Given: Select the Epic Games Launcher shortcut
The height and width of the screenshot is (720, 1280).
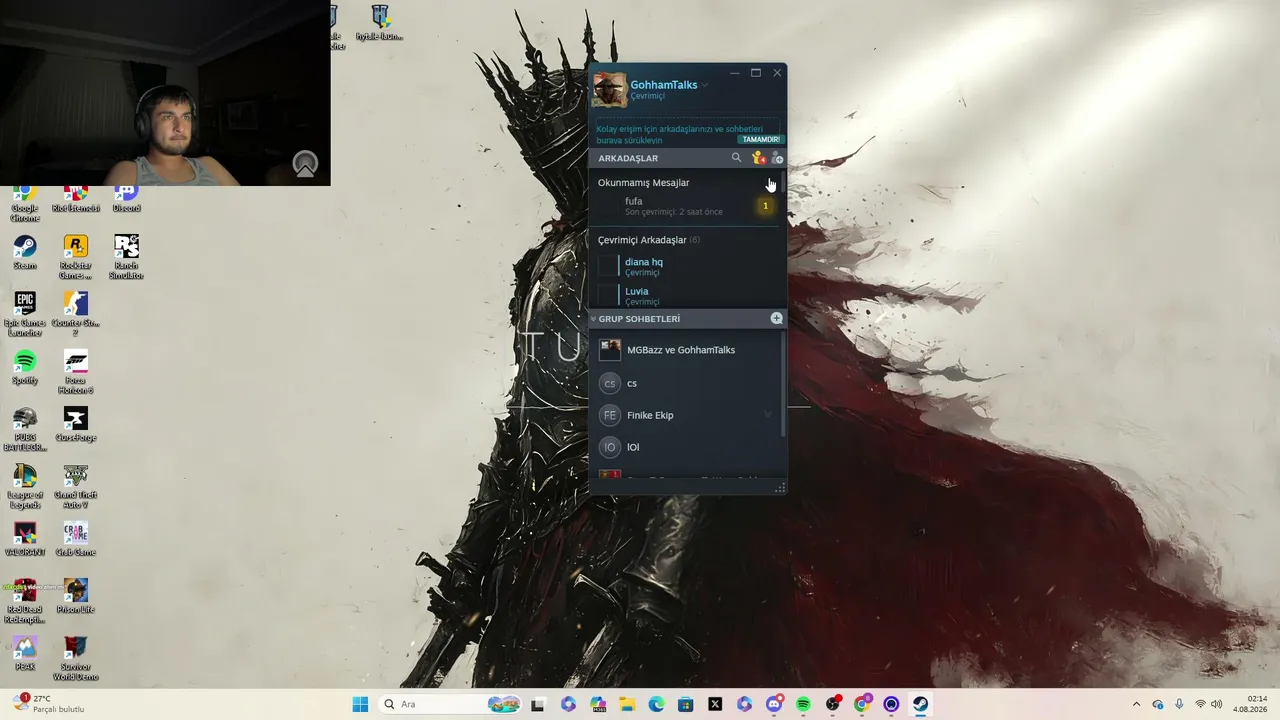Looking at the screenshot, I should click(25, 314).
